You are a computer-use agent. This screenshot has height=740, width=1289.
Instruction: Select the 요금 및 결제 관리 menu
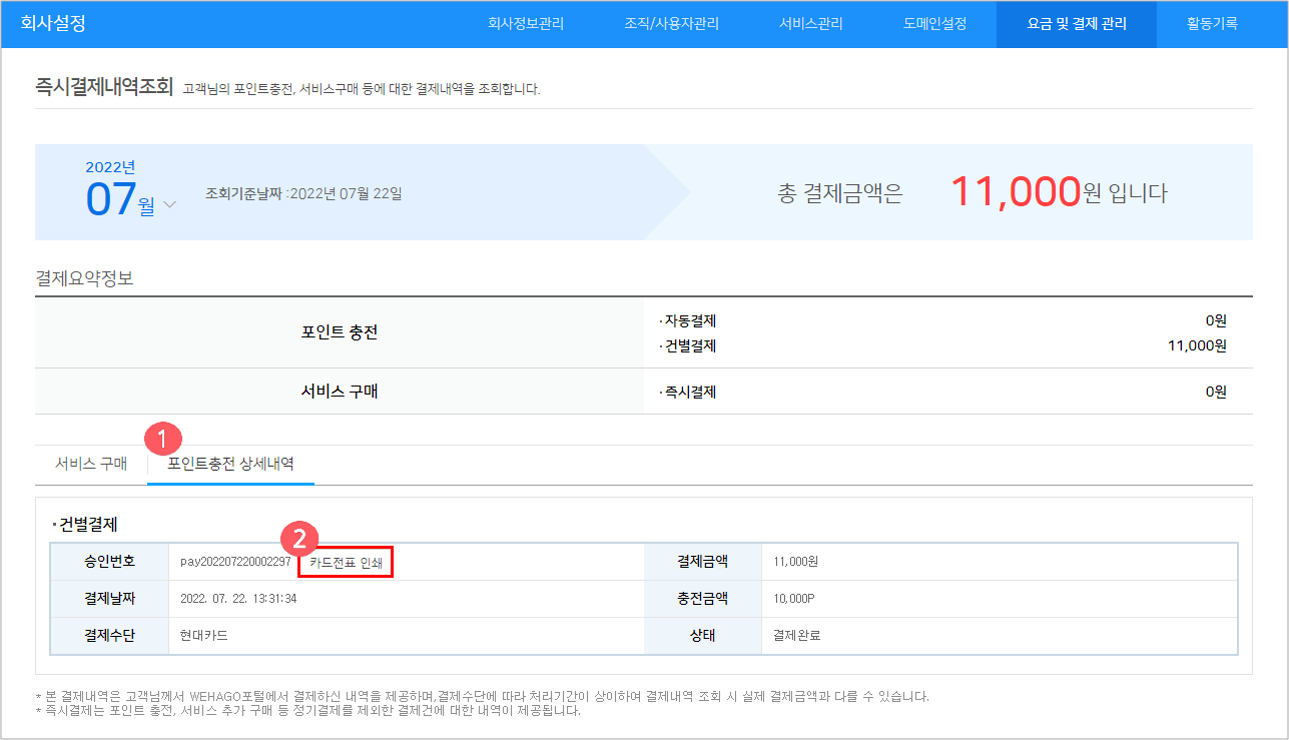click(1076, 24)
